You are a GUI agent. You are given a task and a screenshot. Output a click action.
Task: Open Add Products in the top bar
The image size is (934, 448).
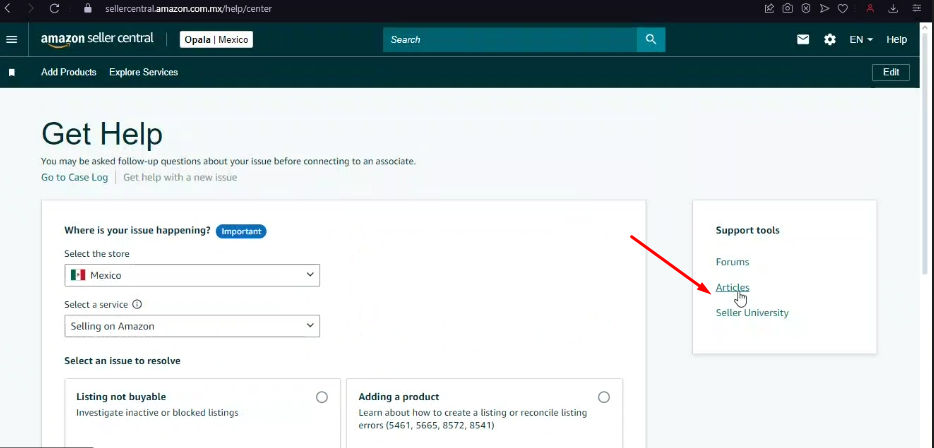coord(69,72)
